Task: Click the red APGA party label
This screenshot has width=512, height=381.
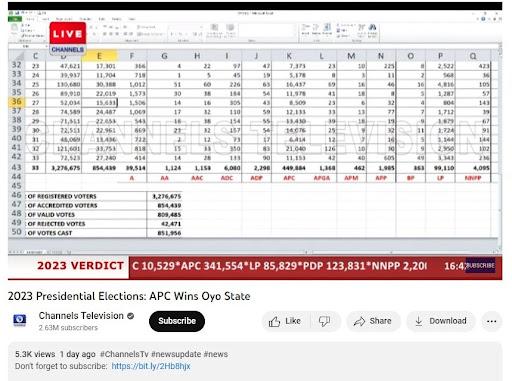Action: pyautogui.click(x=322, y=178)
